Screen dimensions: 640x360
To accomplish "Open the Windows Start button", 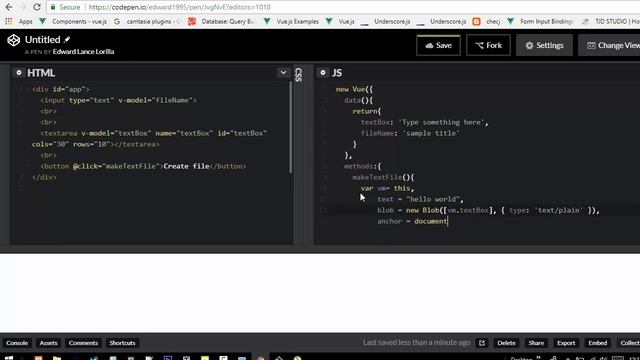I will tap(9, 358).
